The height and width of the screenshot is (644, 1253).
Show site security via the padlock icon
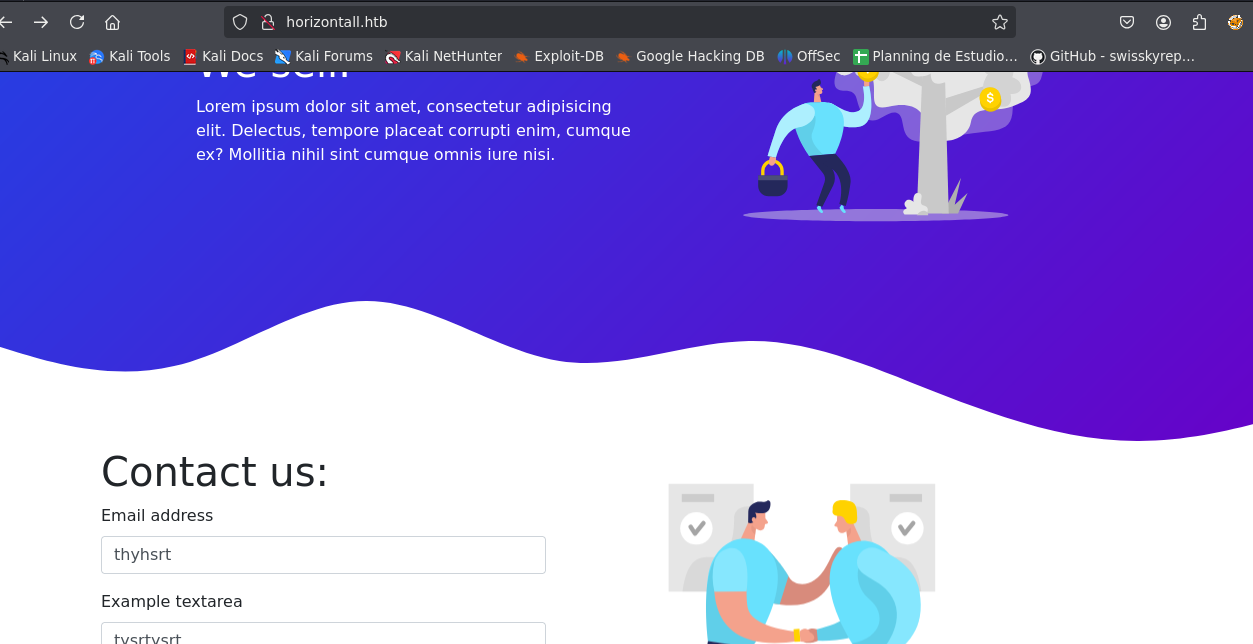point(267,22)
